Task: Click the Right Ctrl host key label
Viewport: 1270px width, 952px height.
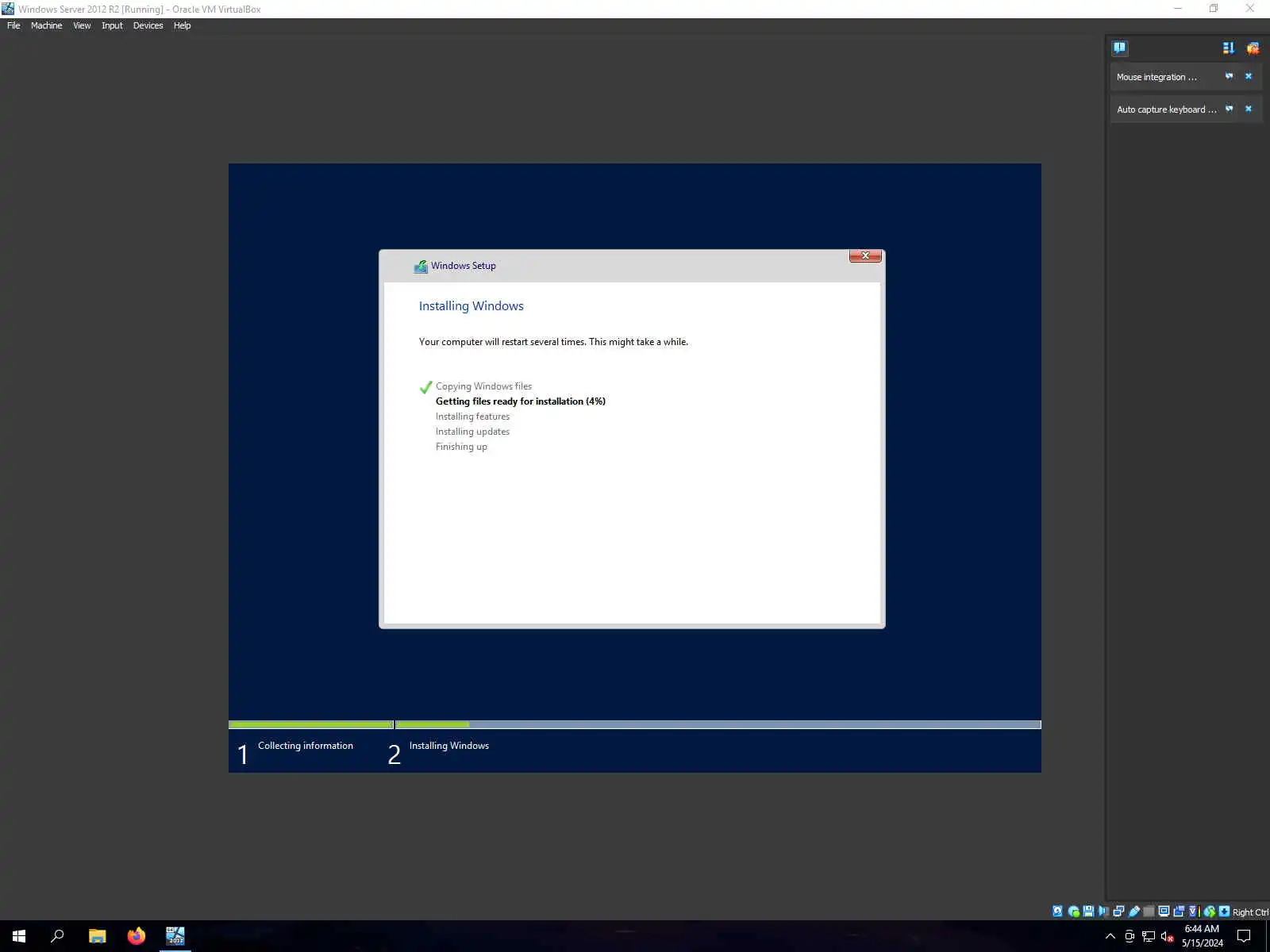Action: pyautogui.click(x=1250, y=912)
